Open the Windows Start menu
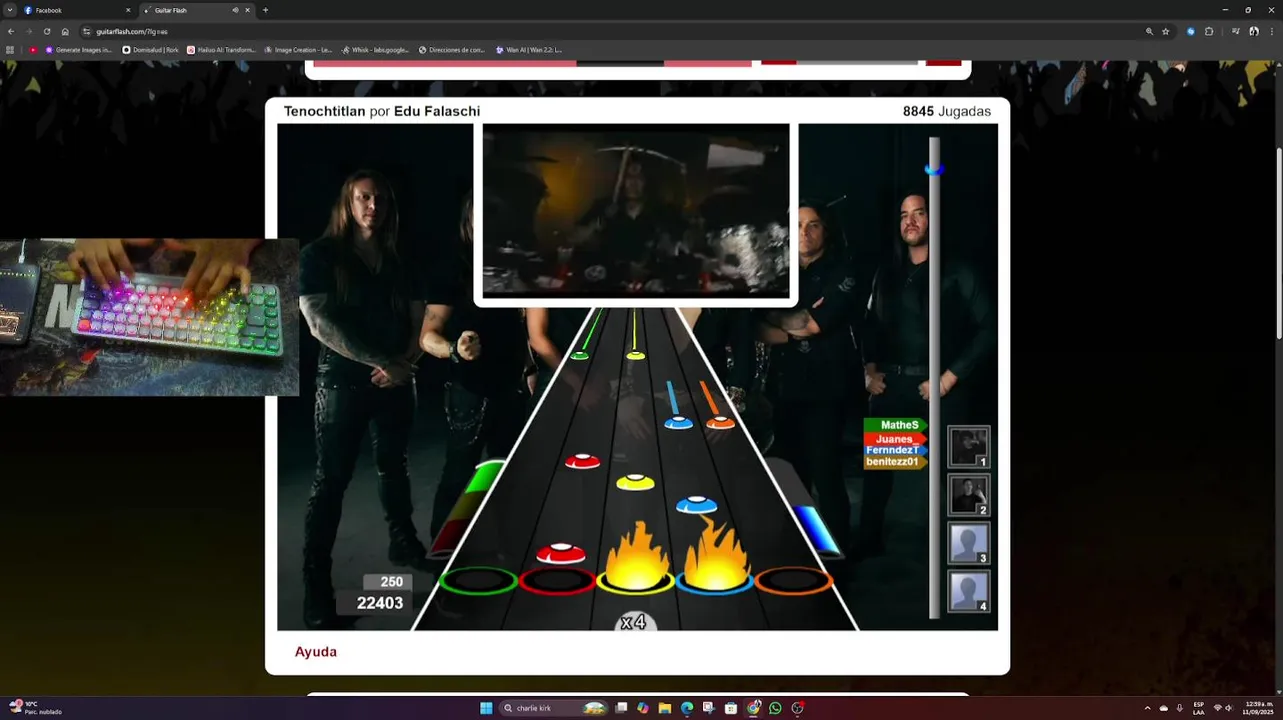This screenshot has height=720, width=1283. [x=486, y=708]
